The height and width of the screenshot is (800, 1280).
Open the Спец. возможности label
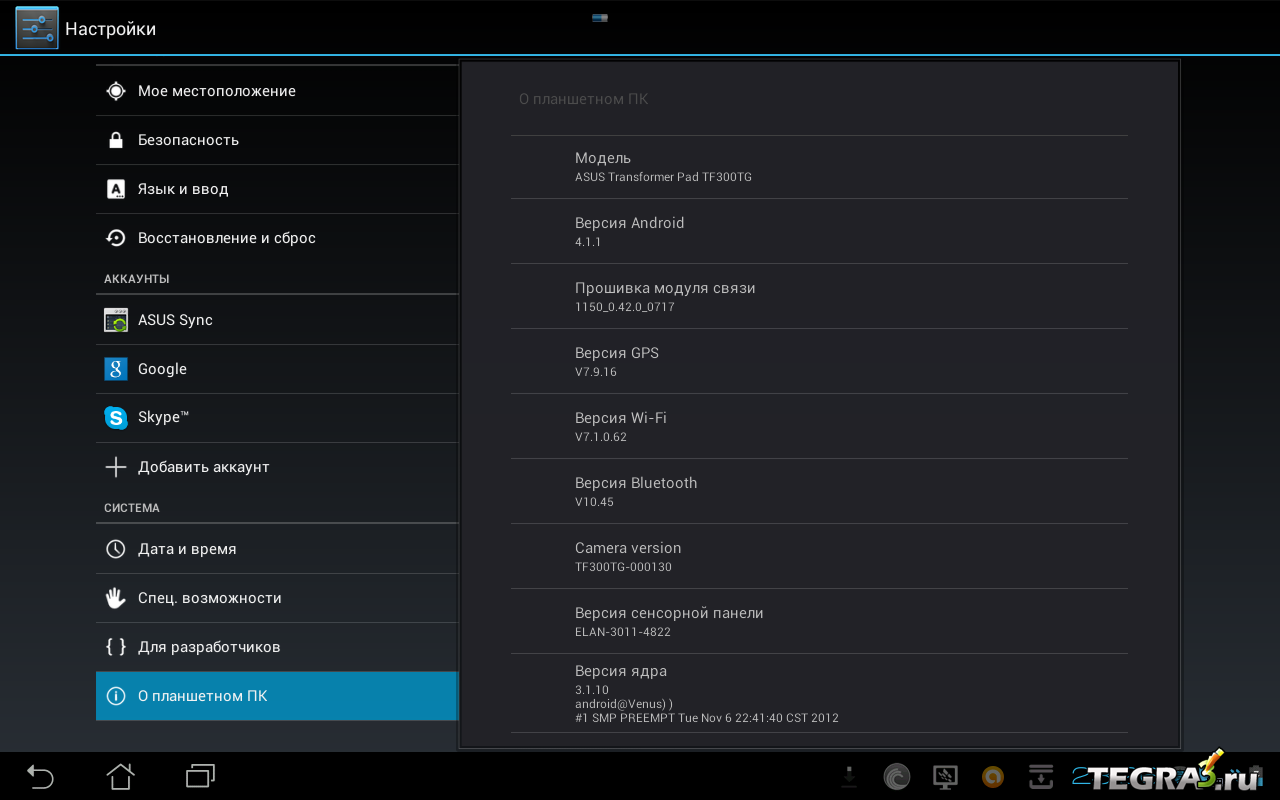coord(210,598)
